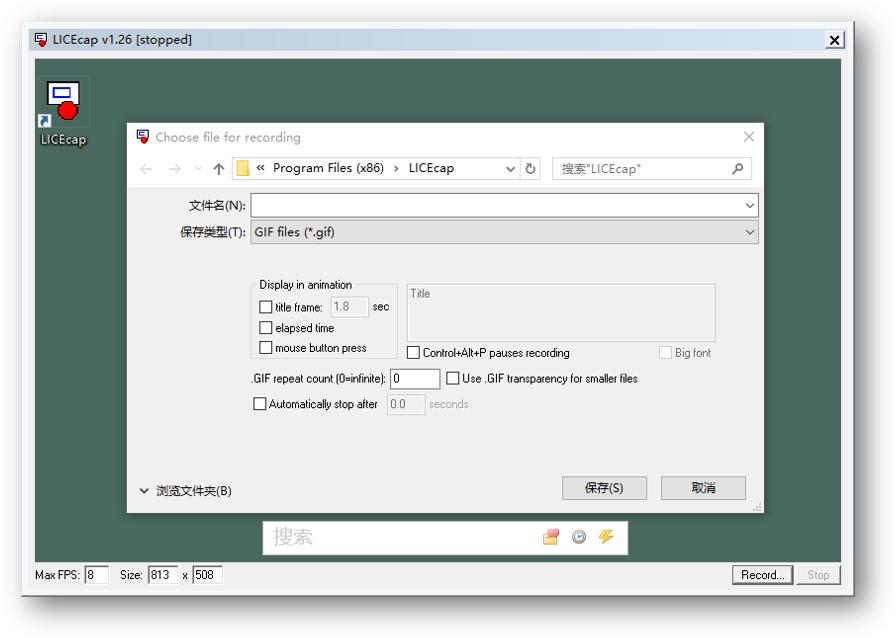Viewport: 896px width, 638px height.
Task: Open the LICEcap desktop shortcut icon
Action: point(63,113)
